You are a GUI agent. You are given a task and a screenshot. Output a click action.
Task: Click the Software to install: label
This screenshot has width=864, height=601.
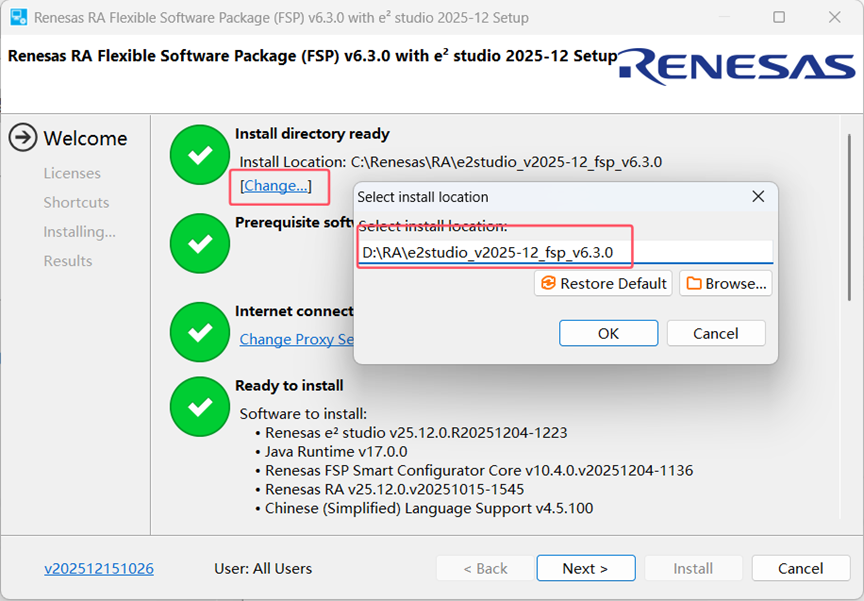click(x=303, y=414)
